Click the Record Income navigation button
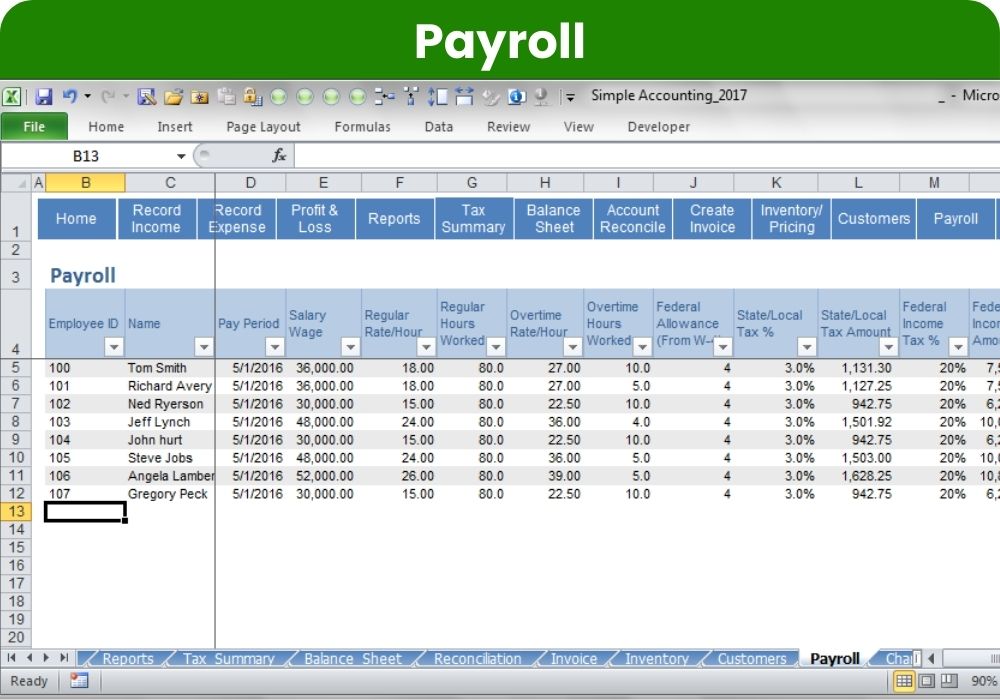The width and height of the screenshot is (1000, 700). coord(156,219)
